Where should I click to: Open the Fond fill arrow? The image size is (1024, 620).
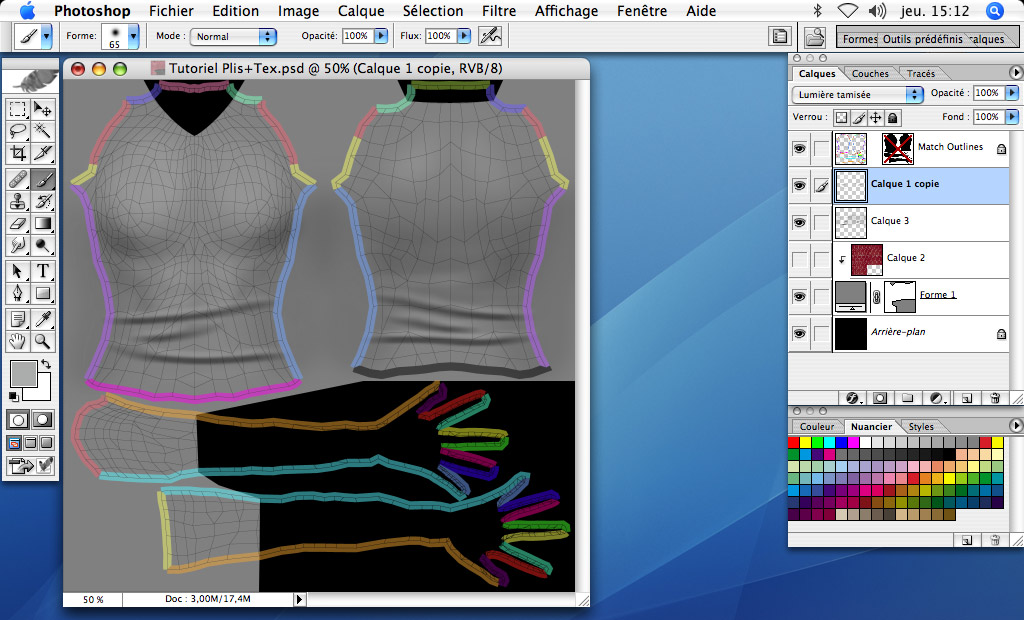[1012, 117]
